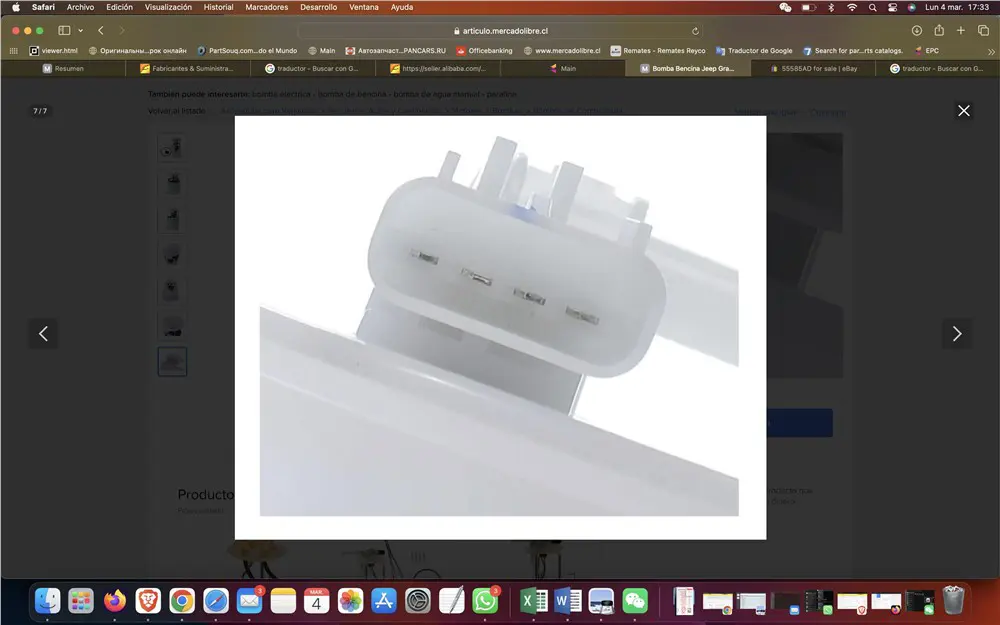This screenshot has width=1000, height=625.
Task: Open the Marcadores menu
Action: (266, 7)
